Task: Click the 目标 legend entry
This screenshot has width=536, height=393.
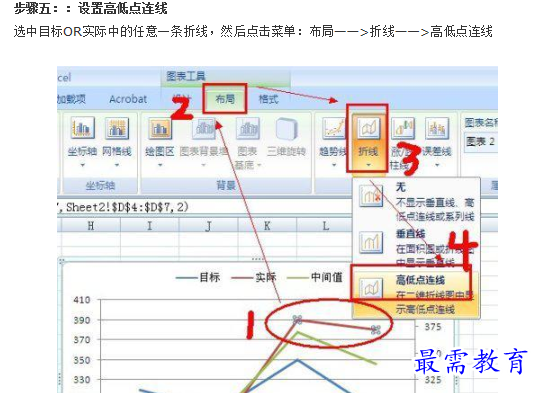Action: [198, 277]
